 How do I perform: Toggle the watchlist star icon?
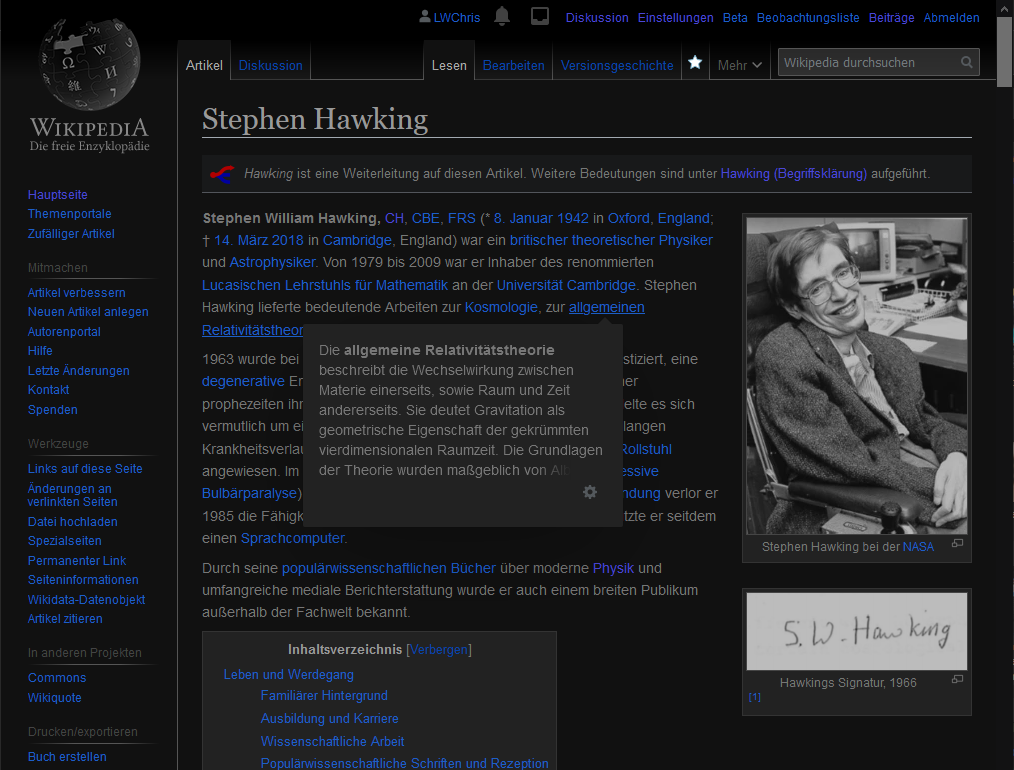[x=695, y=63]
